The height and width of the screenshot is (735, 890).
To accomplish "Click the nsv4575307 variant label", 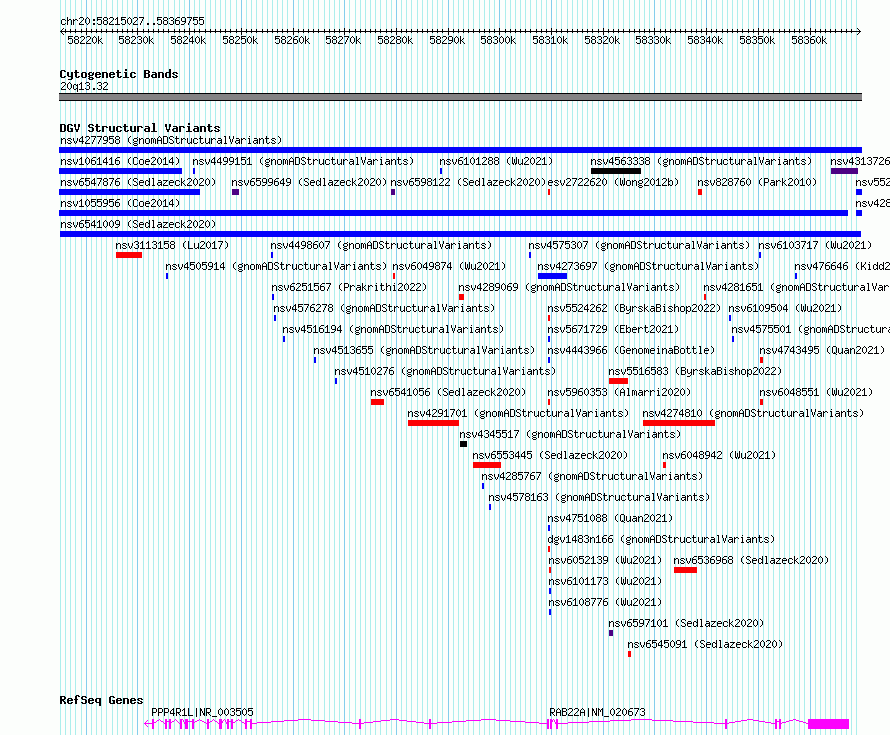I will pyautogui.click(x=639, y=245).
